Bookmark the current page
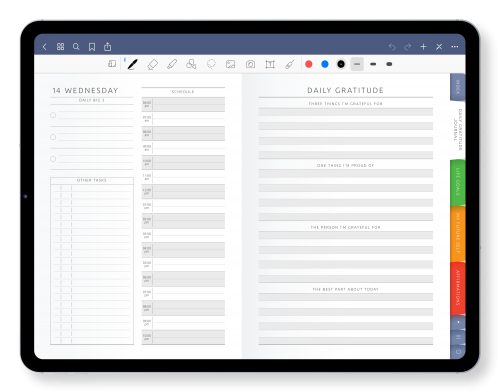Viewport: 500px width, 392px height. coord(92,47)
